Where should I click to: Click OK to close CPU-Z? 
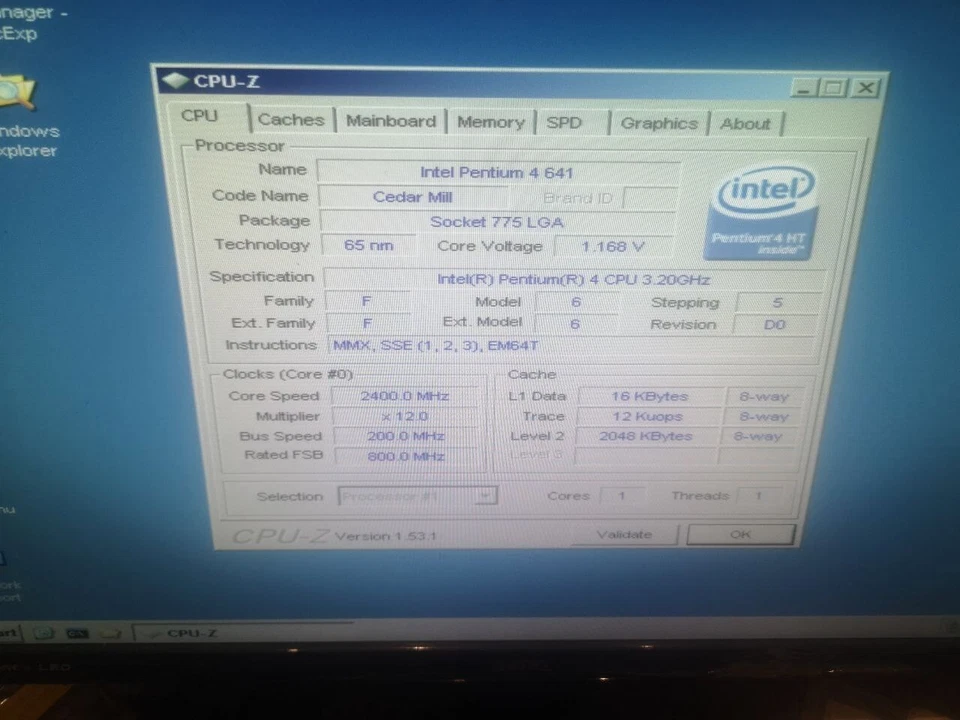pyautogui.click(x=740, y=535)
